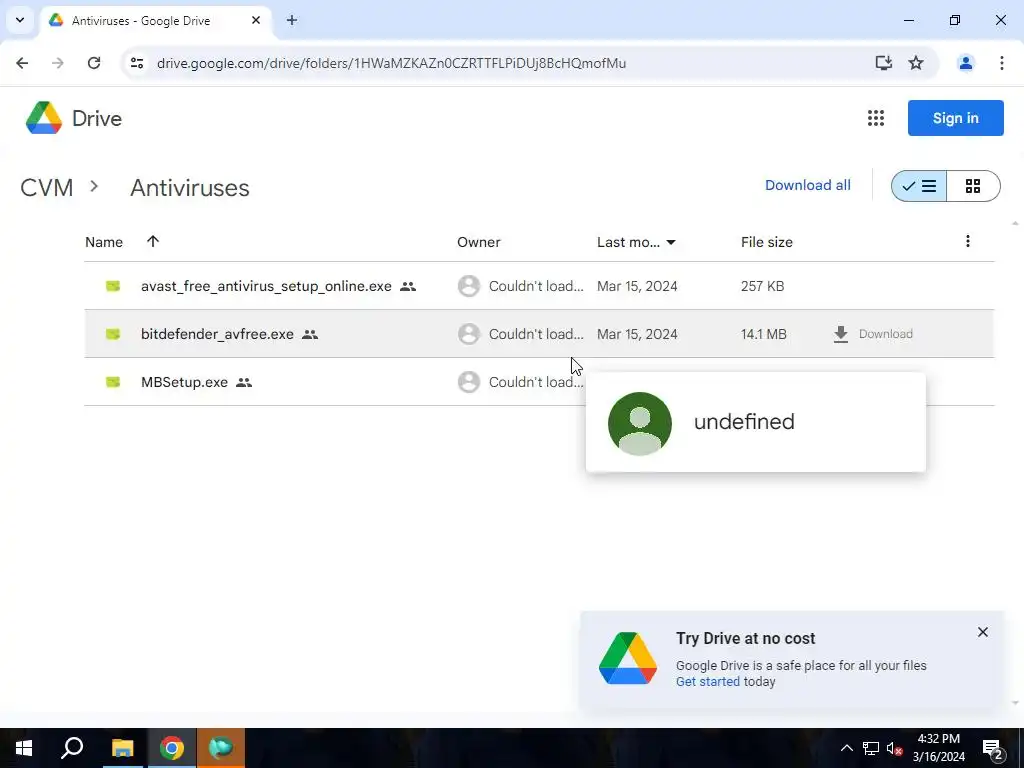Reverse sort direction arrow next to Name
The width and height of the screenshot is (1024, 768).
[153, 241]
